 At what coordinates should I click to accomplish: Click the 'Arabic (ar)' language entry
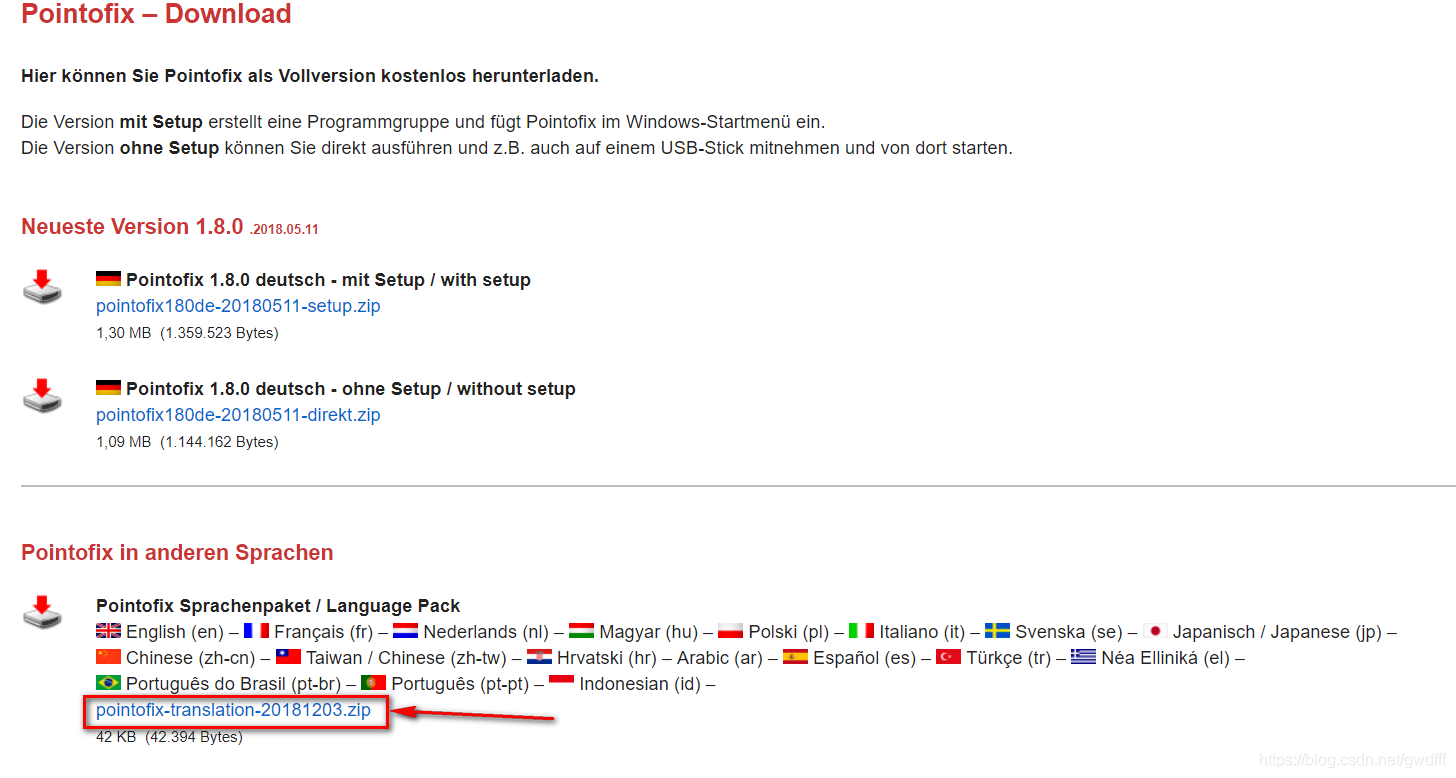tap(720, 658)
